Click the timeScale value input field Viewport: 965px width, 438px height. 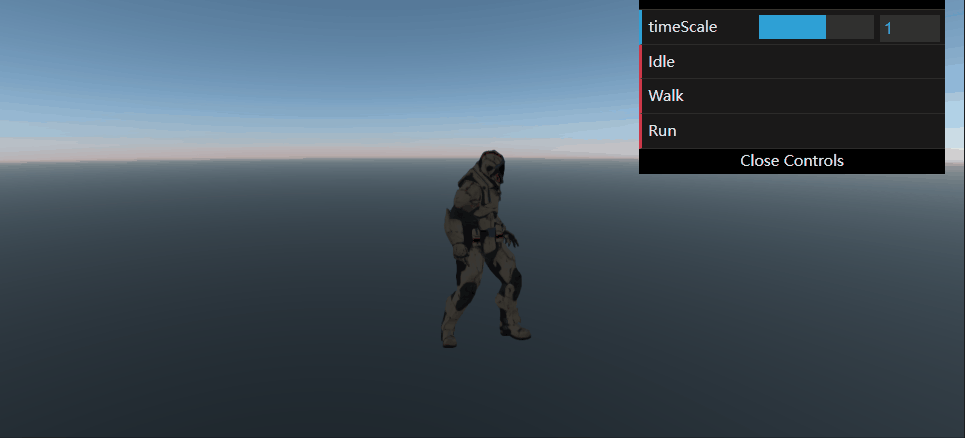tap(910, 28)
